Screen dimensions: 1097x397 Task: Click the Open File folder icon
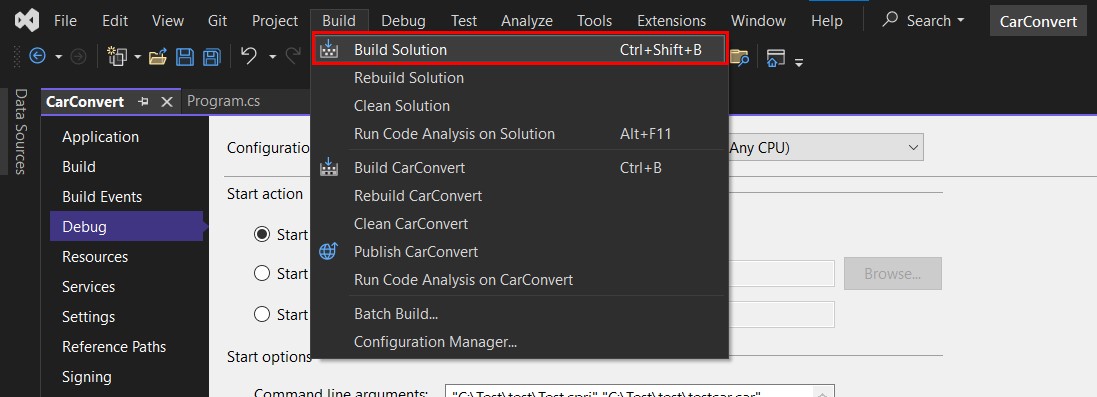158,57
